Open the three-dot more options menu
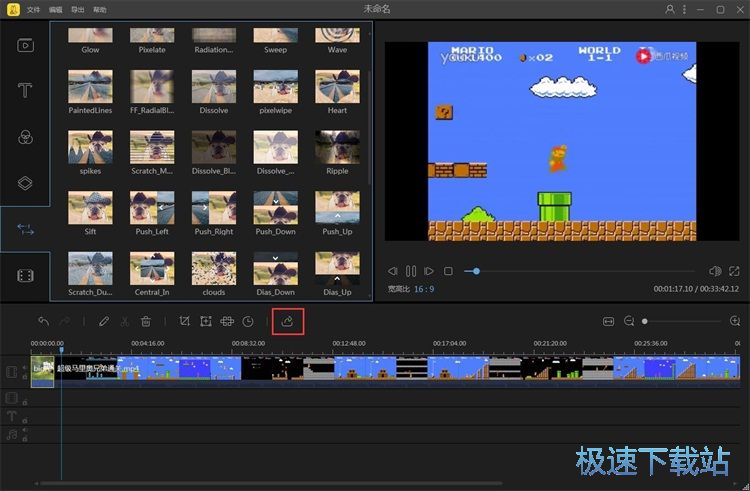This screenshot has width=750, height=491. [684, 9]
